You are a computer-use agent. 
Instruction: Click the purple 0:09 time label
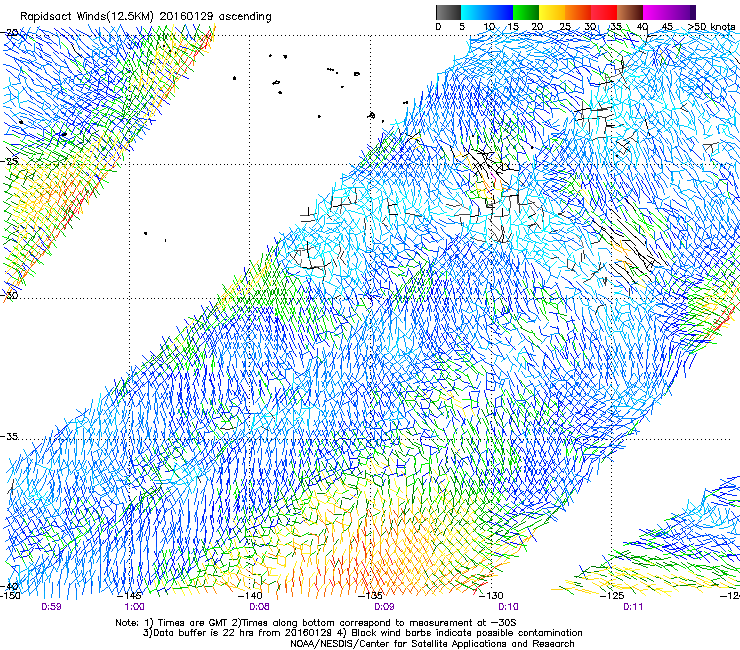point(384,607)
